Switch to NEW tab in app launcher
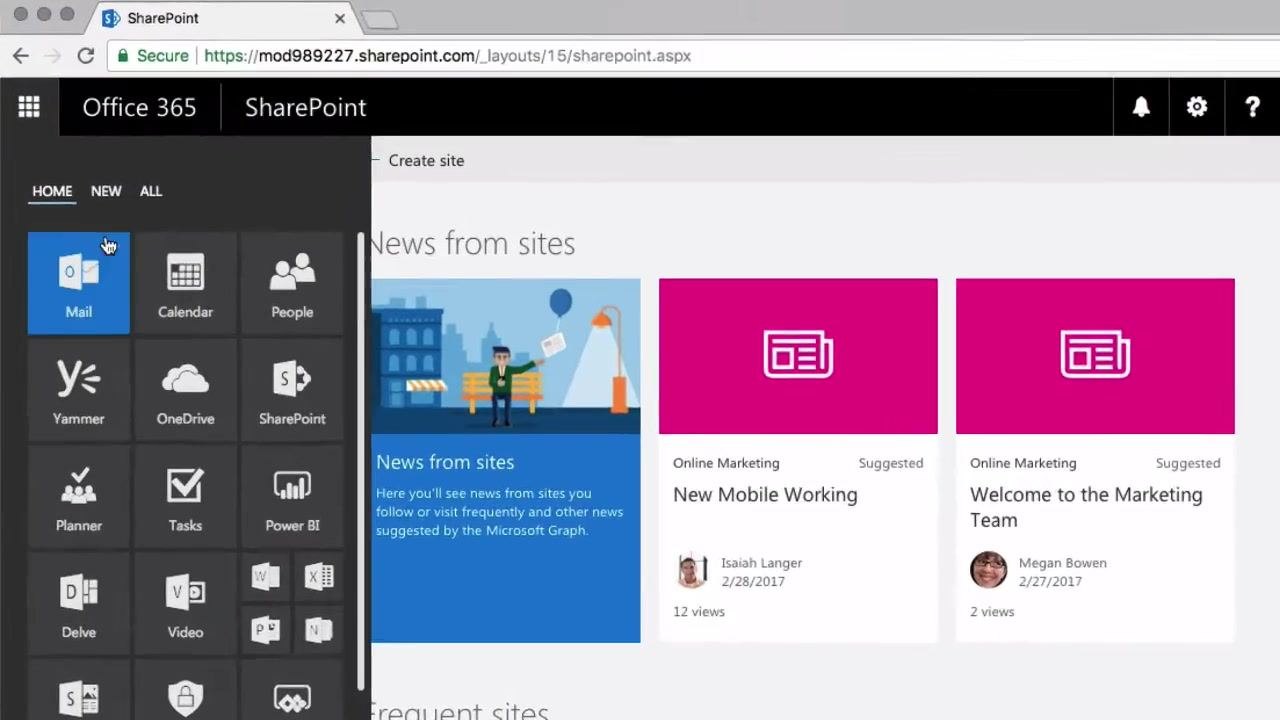 click(106, 191)
